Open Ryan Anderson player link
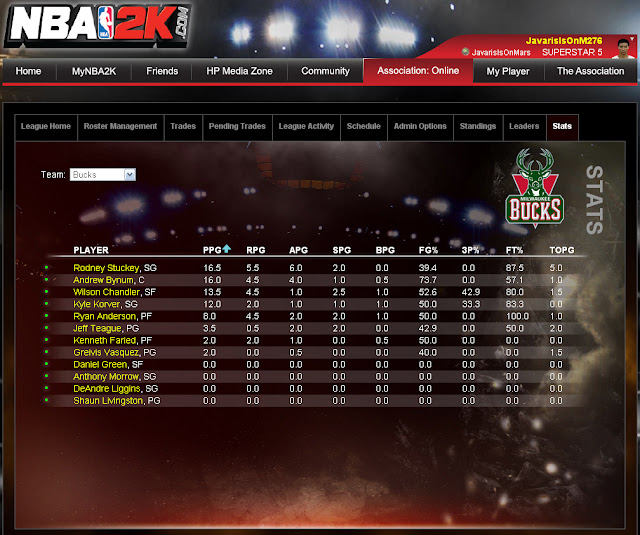This screenshot has width=640, height=535. (104, 316)
